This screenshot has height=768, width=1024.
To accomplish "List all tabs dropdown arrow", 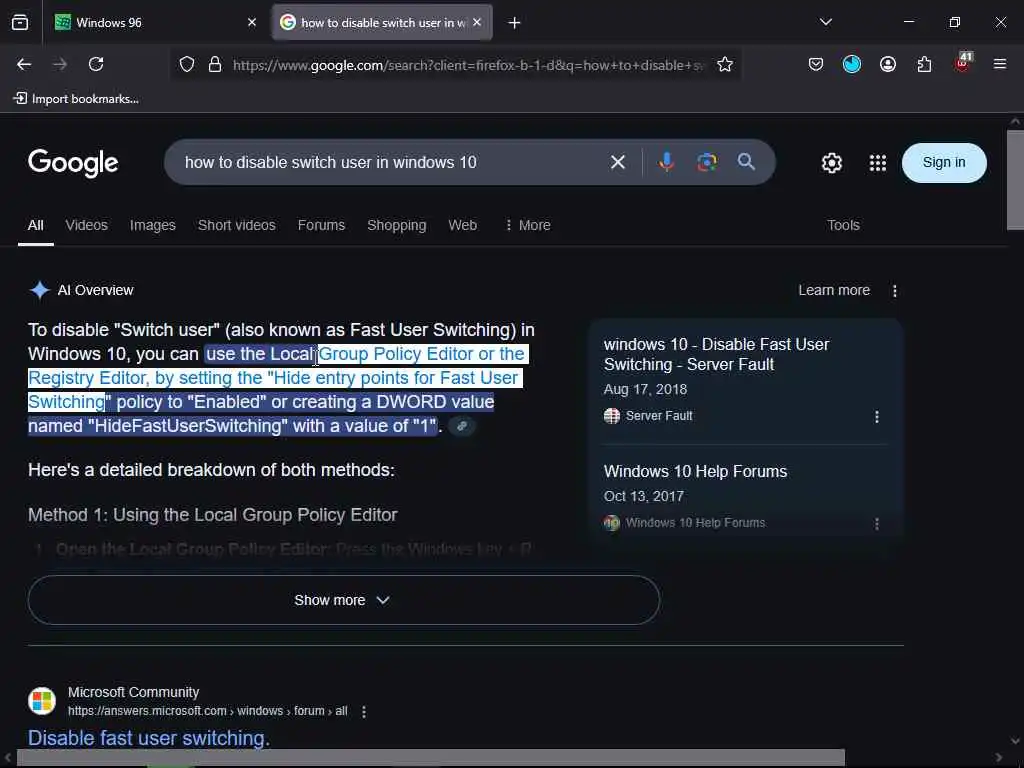I will (825, 22).
